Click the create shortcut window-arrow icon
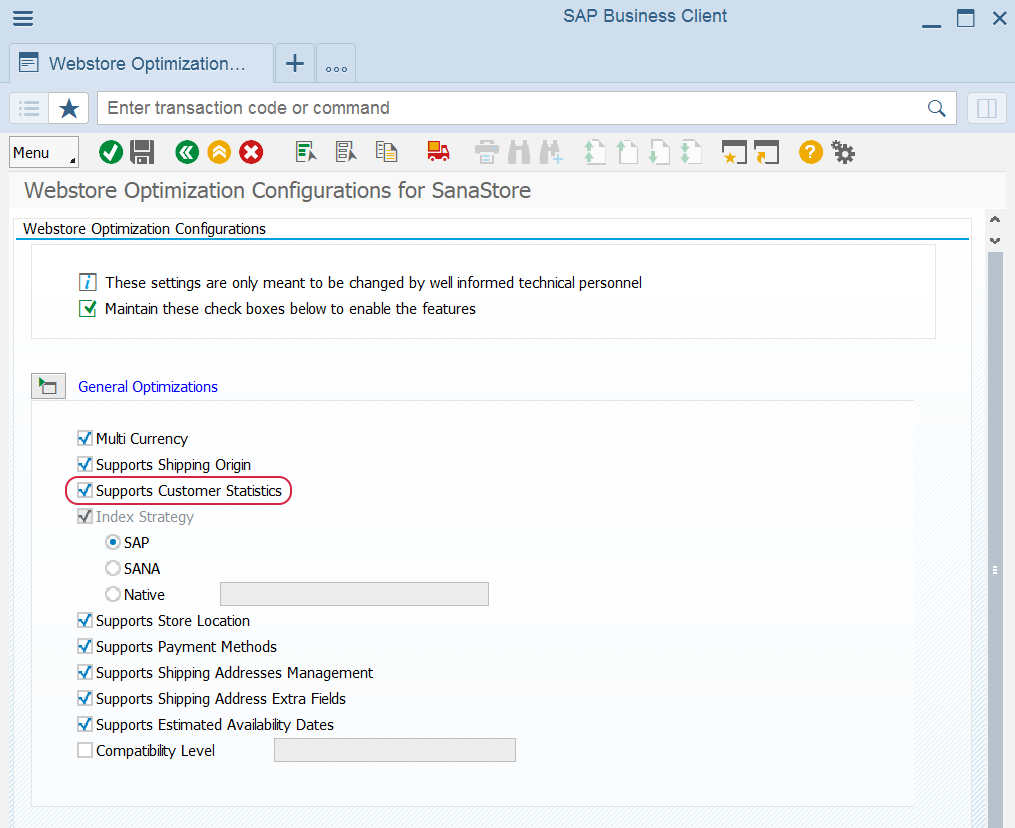The width and height of the screenshot is (1015, 828). click(766, 153)
